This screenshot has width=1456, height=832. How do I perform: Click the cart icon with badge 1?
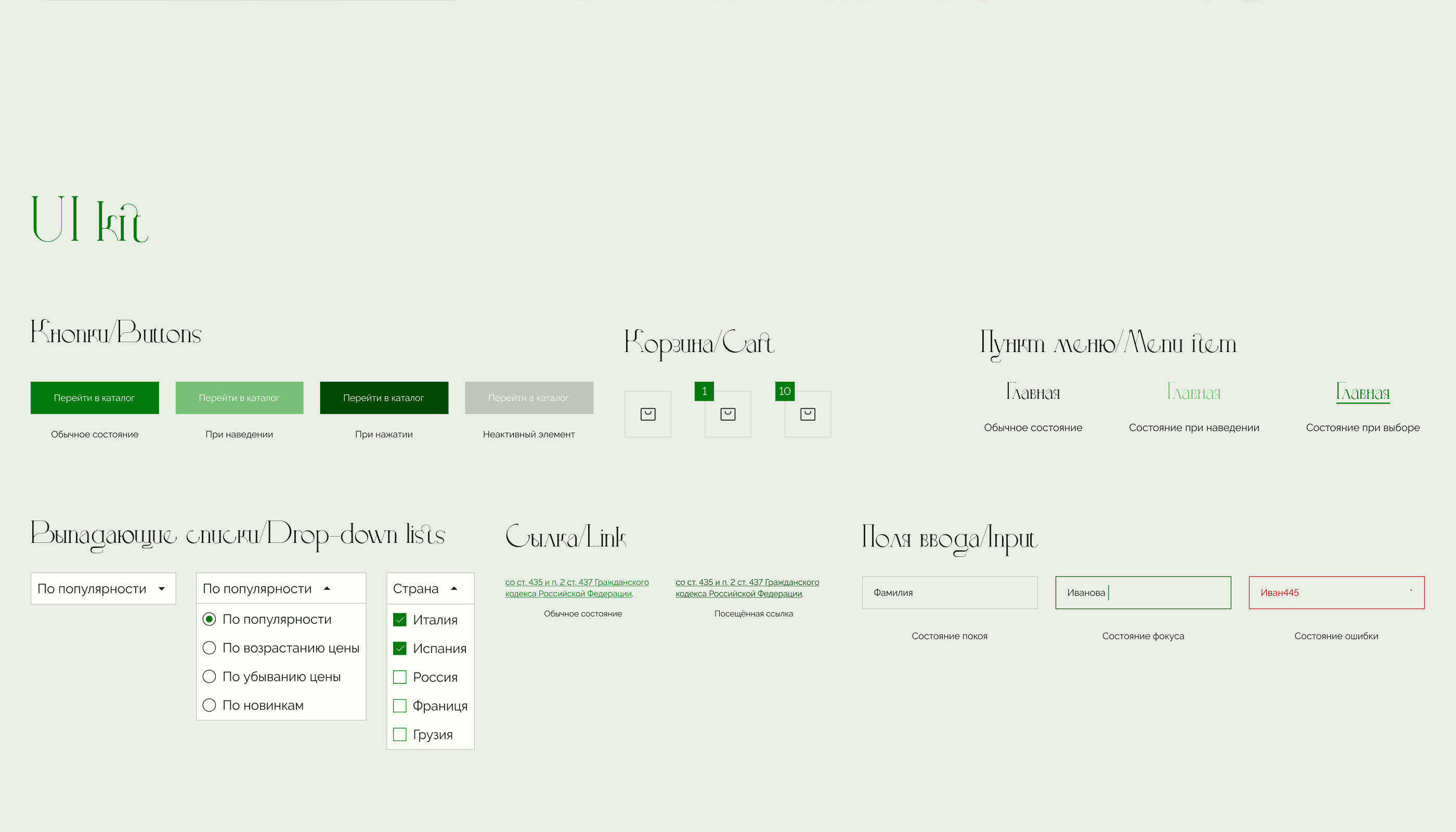tap(727, 414)
